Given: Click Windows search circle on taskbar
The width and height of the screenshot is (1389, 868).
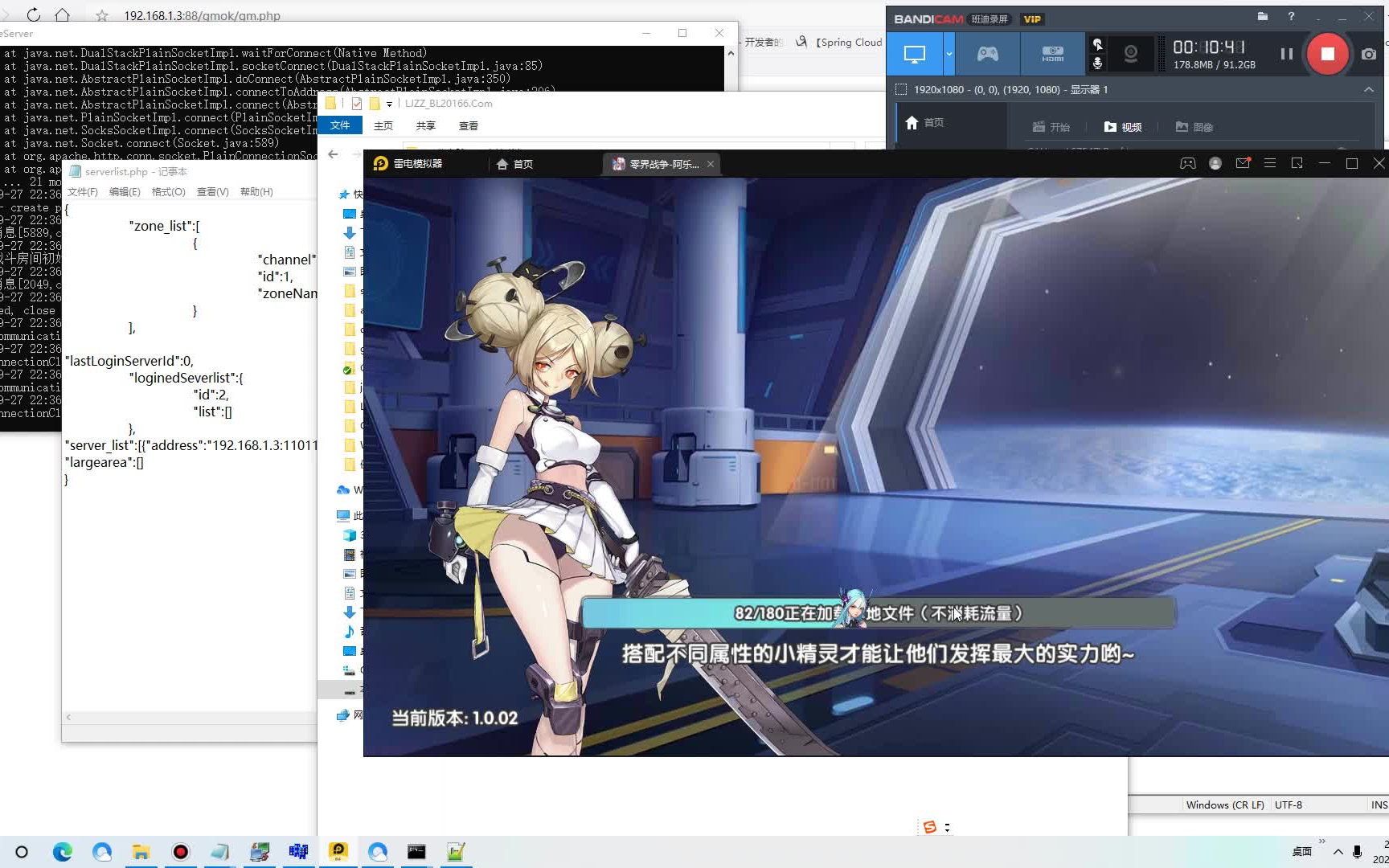Looking at the screenshot, I should (x=22, y=852).
